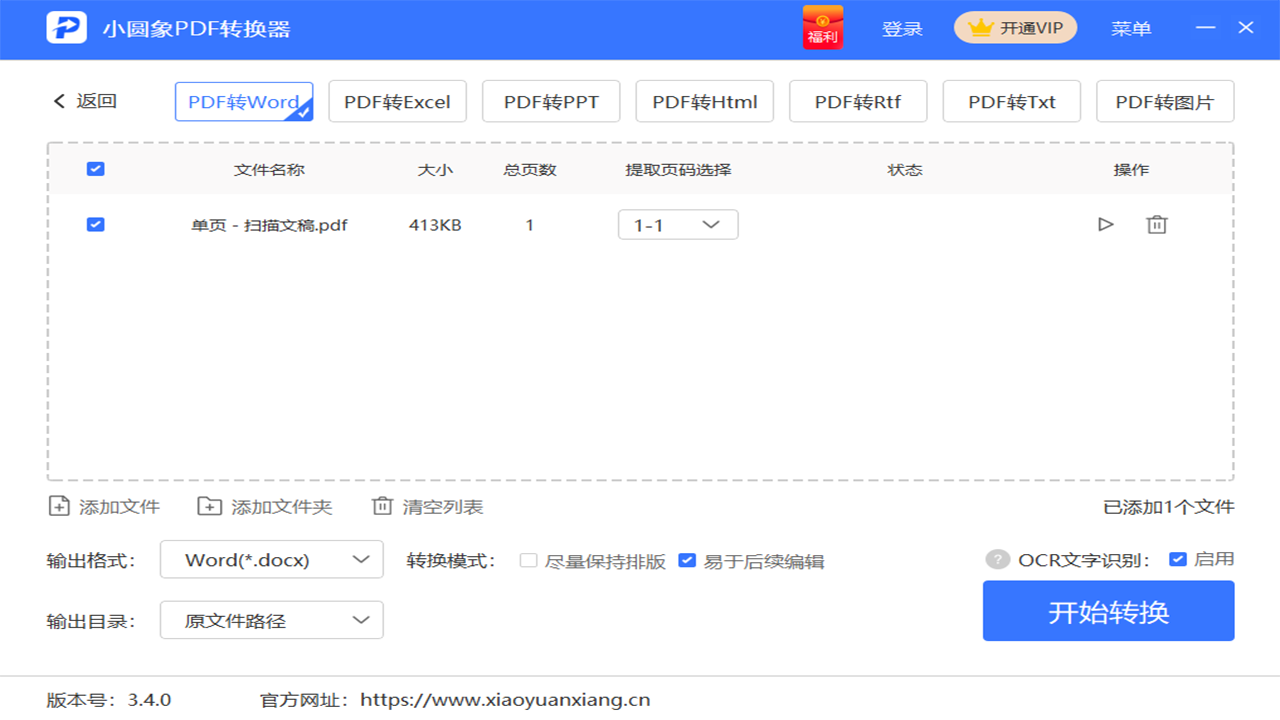Click the 添加文件 (add file) icon
This screenshot has width=1280, height=720.
pos(59,506)
